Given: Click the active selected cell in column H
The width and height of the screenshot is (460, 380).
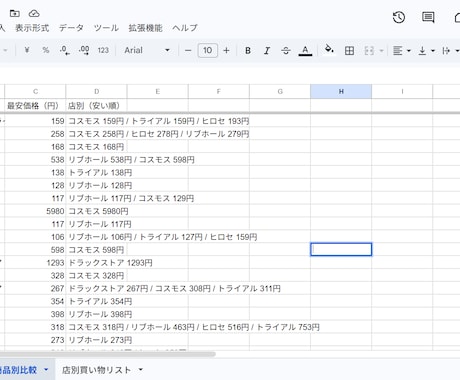Looking at the screenshot, I should click(x=341, y=250).
